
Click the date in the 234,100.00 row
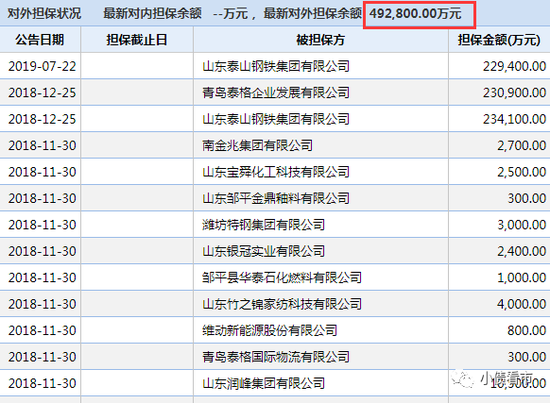(x=42, y=119)
